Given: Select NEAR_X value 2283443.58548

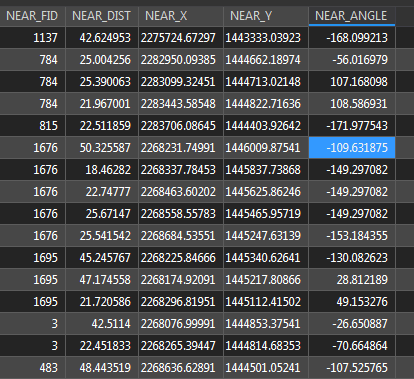Looking at the screenshot, I should pos(180,104).
